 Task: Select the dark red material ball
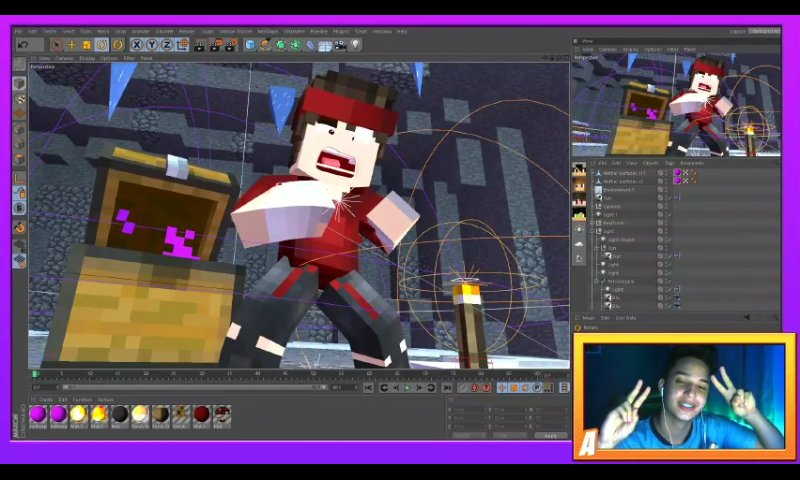[201, 414]
